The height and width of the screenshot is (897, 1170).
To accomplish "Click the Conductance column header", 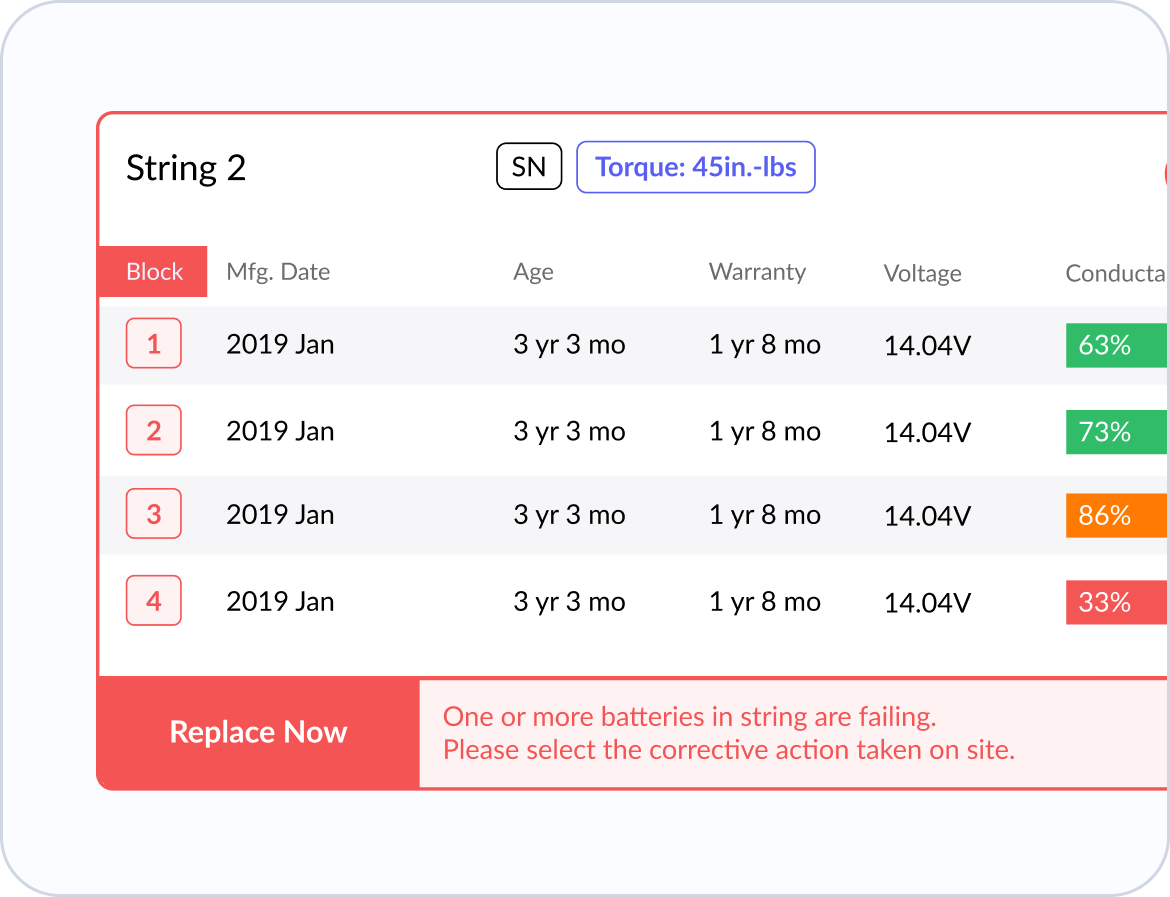I will tap(1116, 273).
